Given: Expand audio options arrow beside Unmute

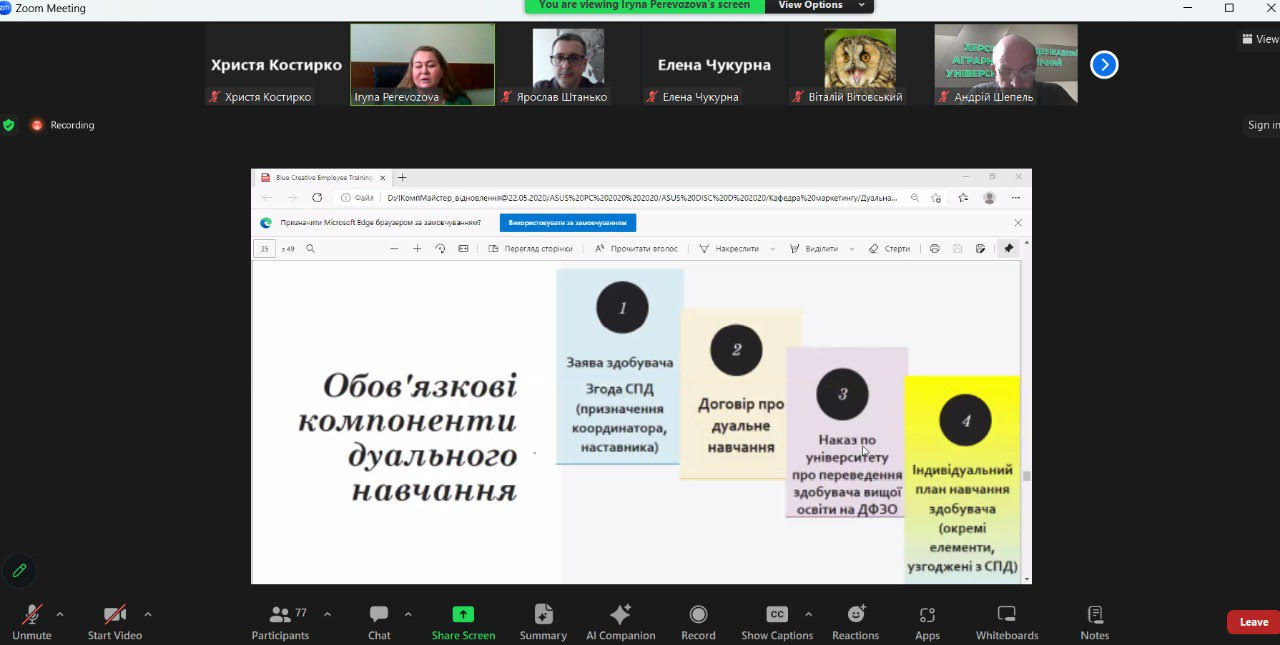Looking at the screenshot, I should [x=60, y=614].
